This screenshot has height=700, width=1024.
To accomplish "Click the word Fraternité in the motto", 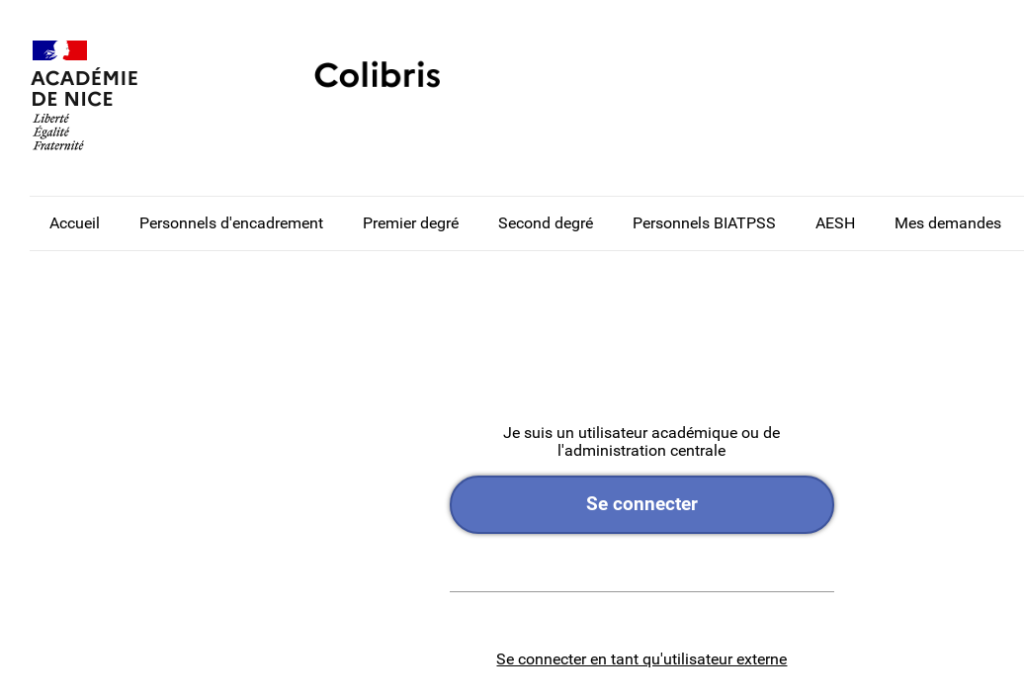I will pos(58,145).
